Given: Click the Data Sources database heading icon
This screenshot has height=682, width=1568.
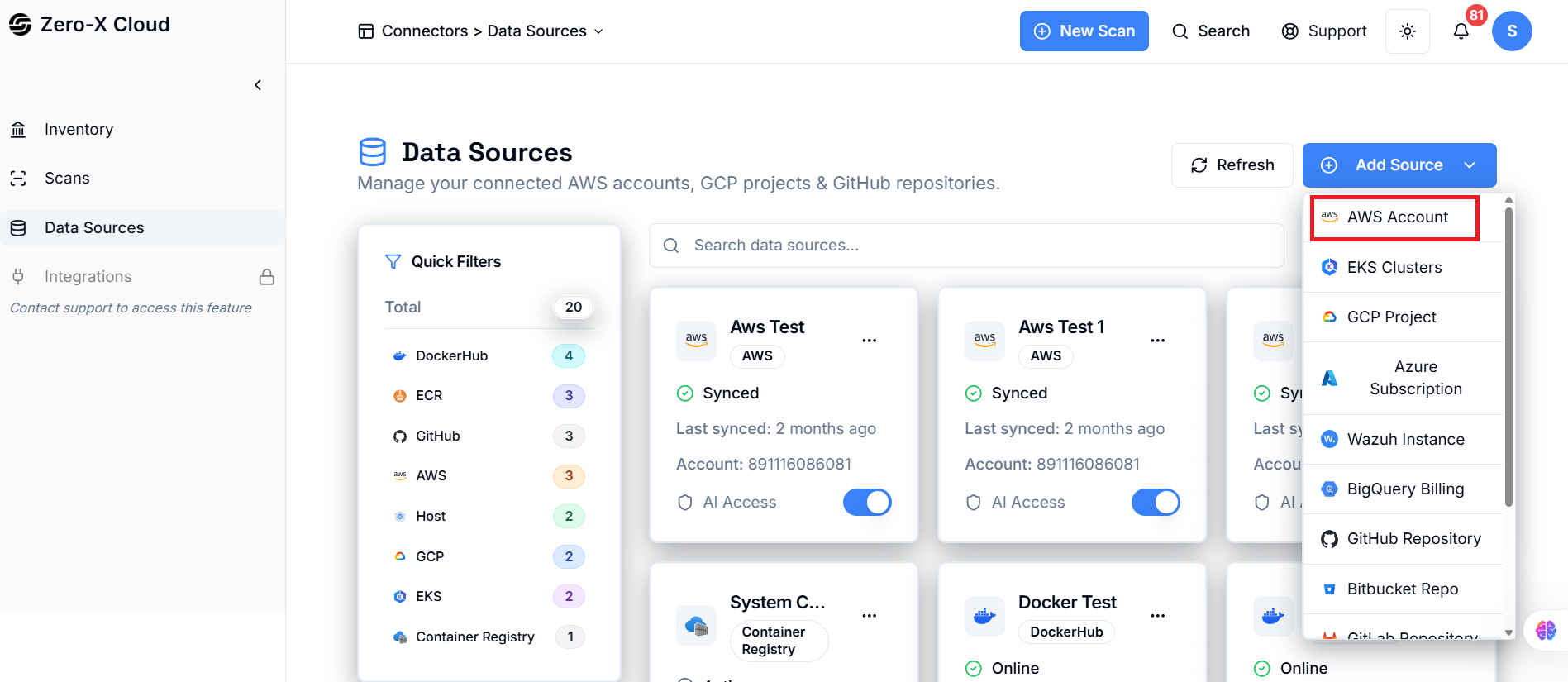Looking at the screenshot, I should click(373, 153).
